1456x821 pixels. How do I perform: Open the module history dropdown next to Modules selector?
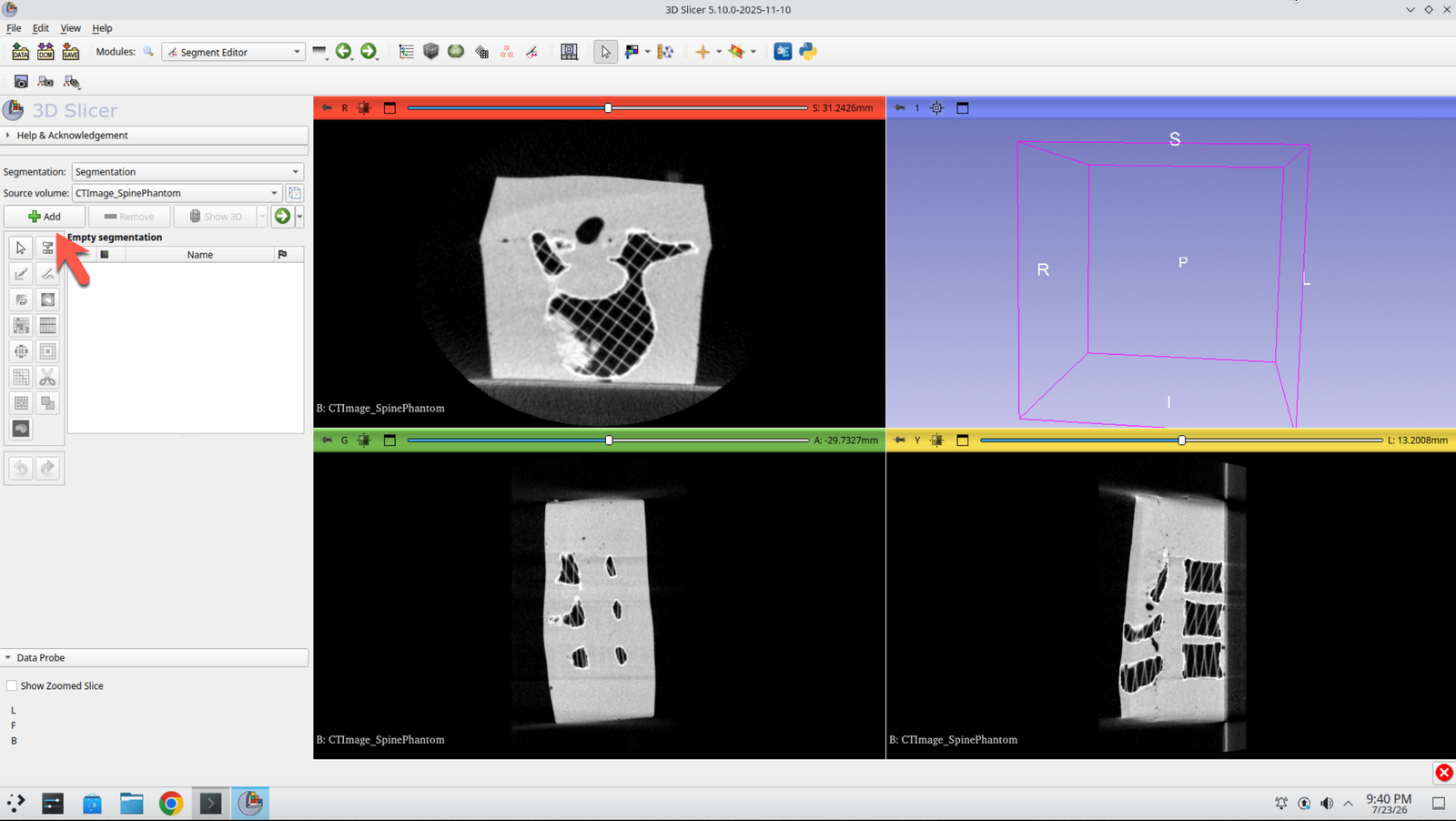coord(319,52)
